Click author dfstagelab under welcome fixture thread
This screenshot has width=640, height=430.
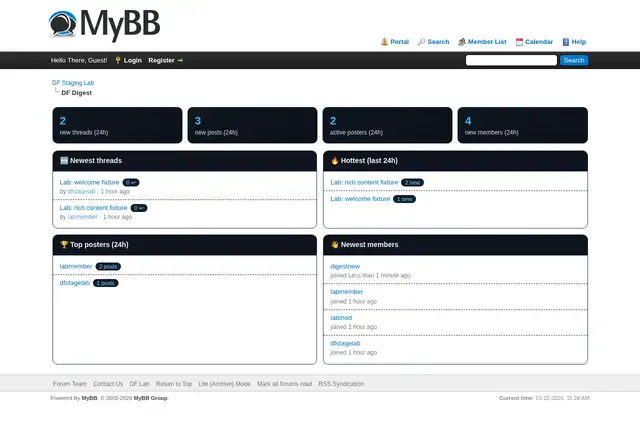82,191
